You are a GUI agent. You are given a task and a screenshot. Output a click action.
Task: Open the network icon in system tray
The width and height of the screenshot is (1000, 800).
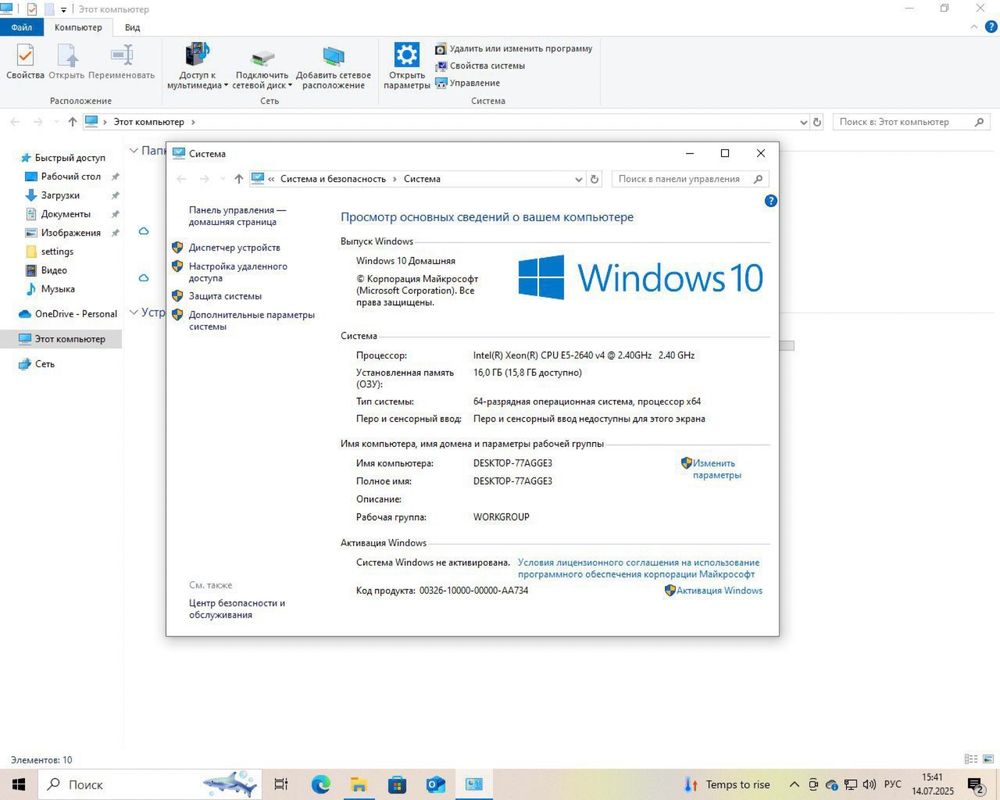pos(850,784)
